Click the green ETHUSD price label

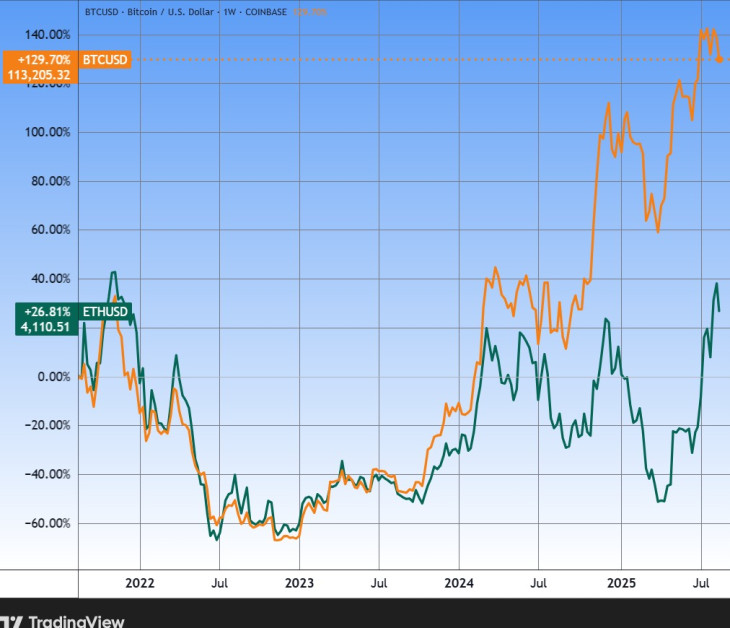(x=105, y=311)
